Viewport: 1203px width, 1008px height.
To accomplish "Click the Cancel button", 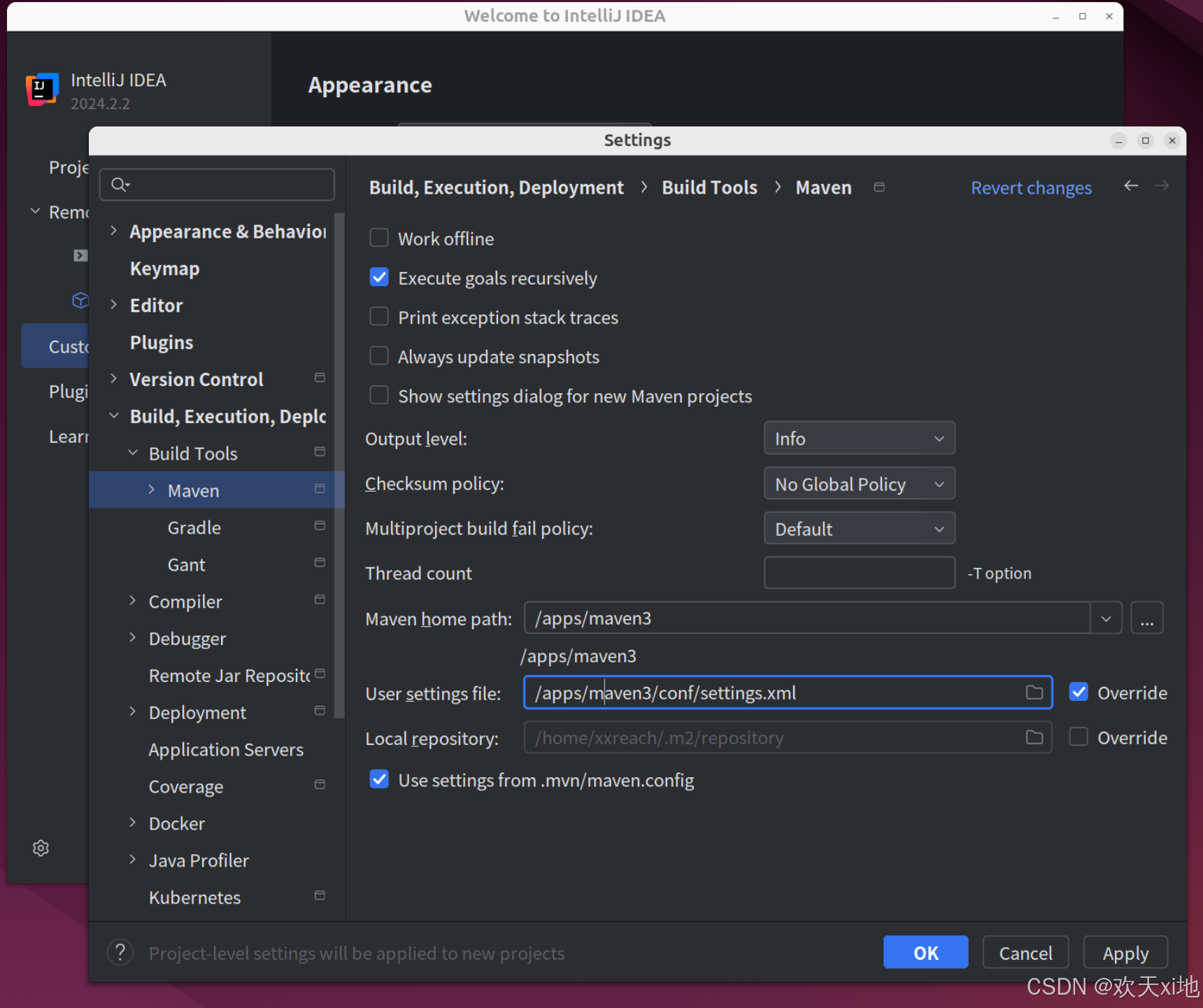I will [1025, 952].
